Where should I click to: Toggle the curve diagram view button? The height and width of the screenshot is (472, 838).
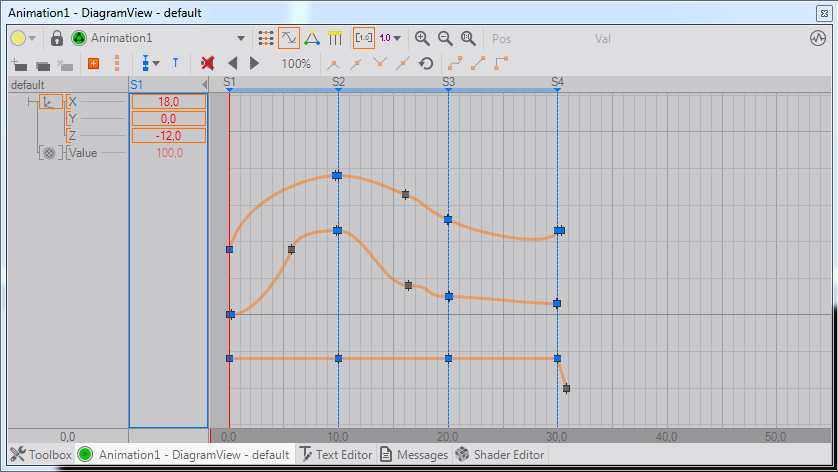(288, 38)
